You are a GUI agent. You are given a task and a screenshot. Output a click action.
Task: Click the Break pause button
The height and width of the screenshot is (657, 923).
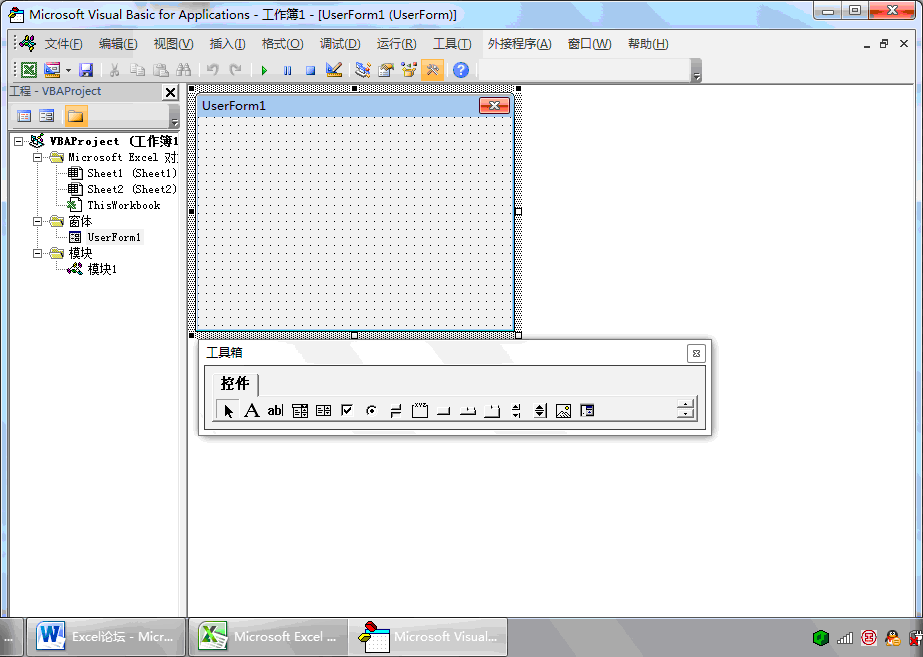(x=287, y=71)
